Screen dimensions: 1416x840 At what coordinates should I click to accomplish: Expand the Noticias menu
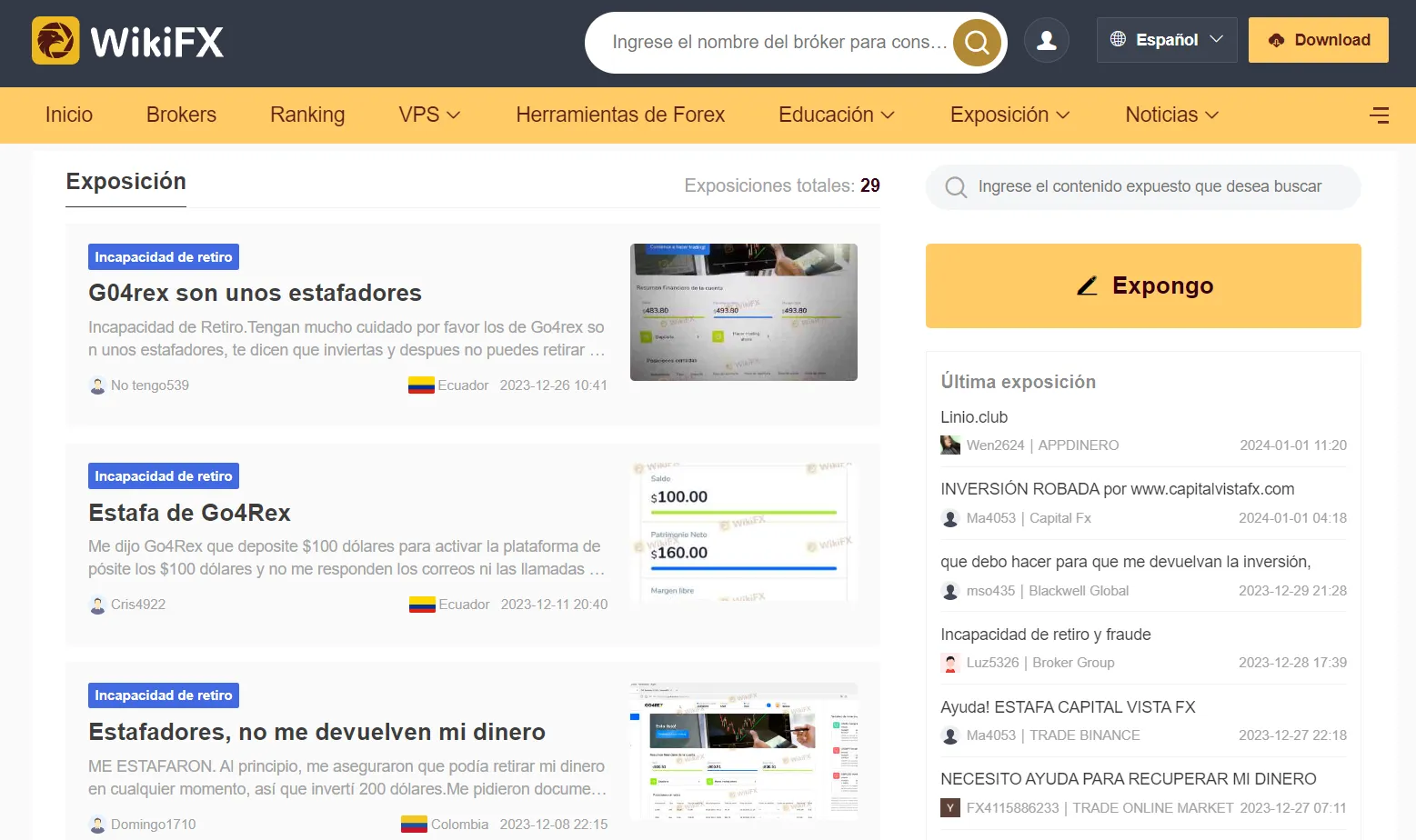click(x=1172, y=115)
